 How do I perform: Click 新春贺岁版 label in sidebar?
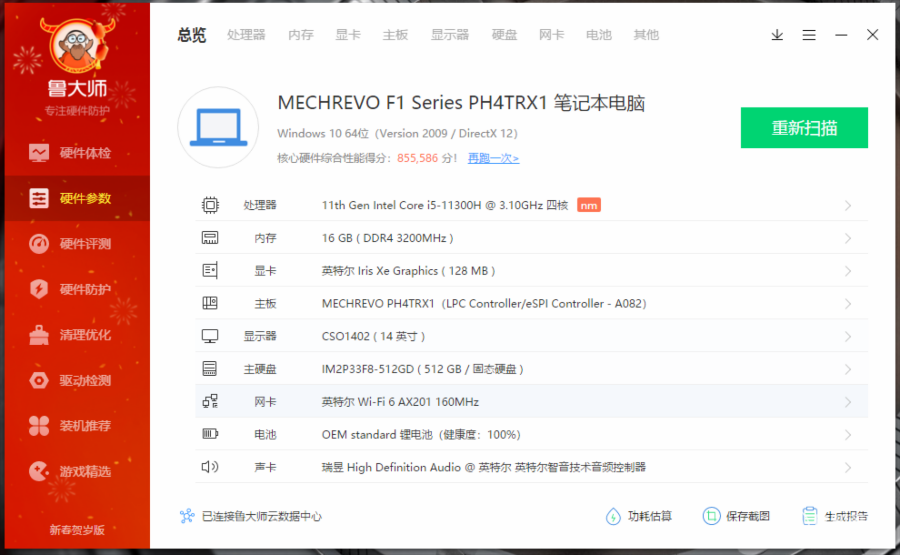(x=77, y=530)
